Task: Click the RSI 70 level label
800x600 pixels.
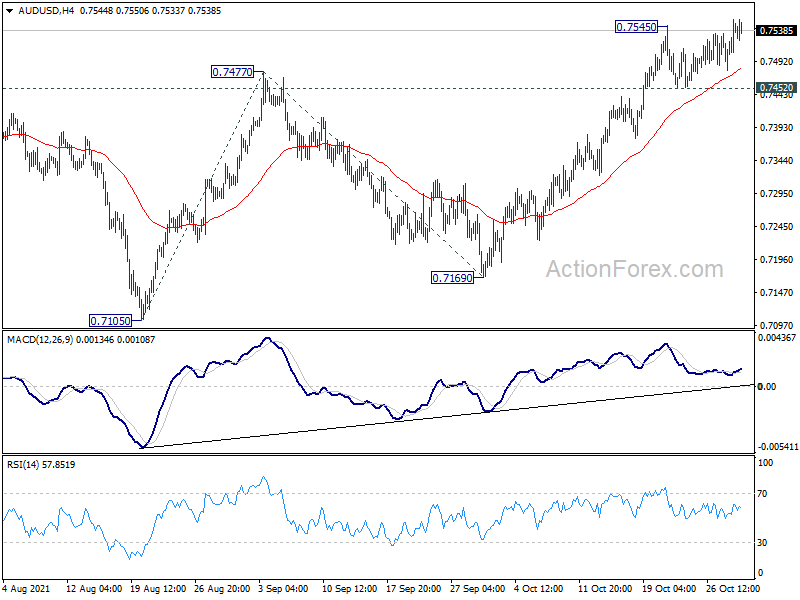Action: click(762, 494)
